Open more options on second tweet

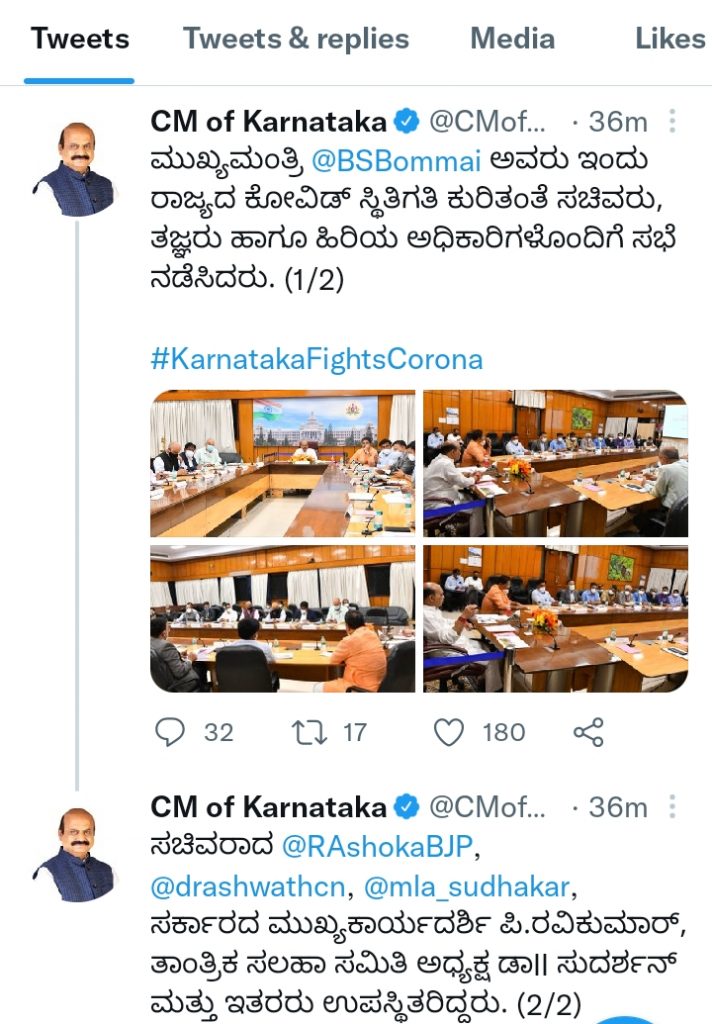(x=672, y=807)
